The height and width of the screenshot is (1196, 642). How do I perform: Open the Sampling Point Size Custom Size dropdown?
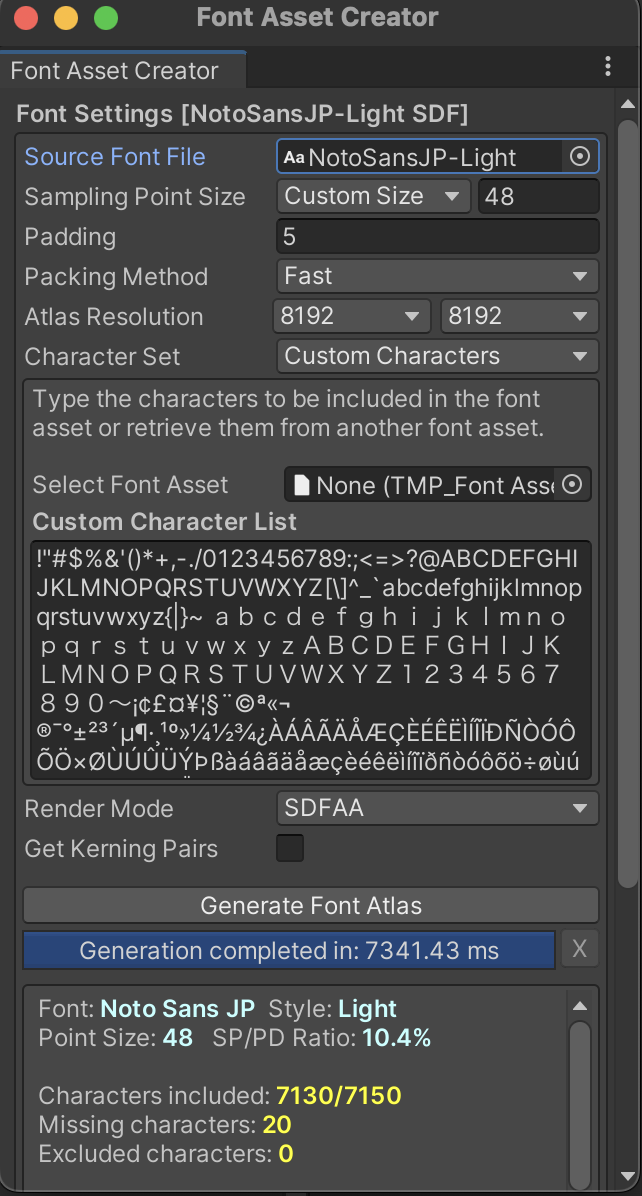coord(374,196)
